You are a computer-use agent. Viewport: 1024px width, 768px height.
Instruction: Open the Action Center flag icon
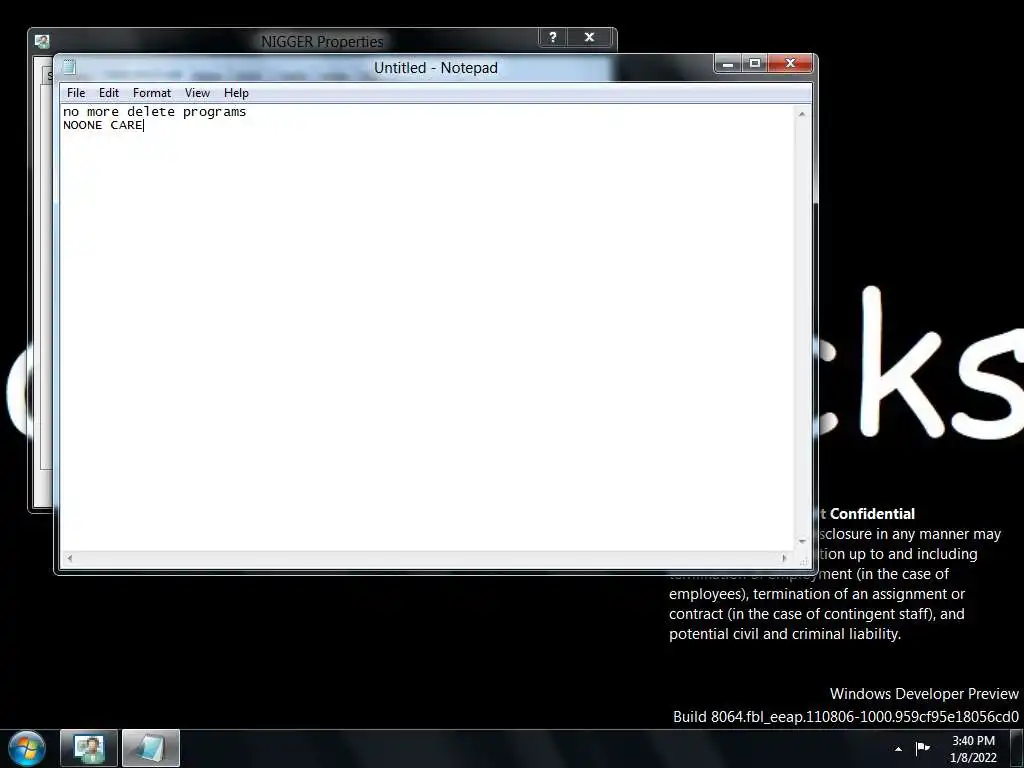click(x=922, y=748)
